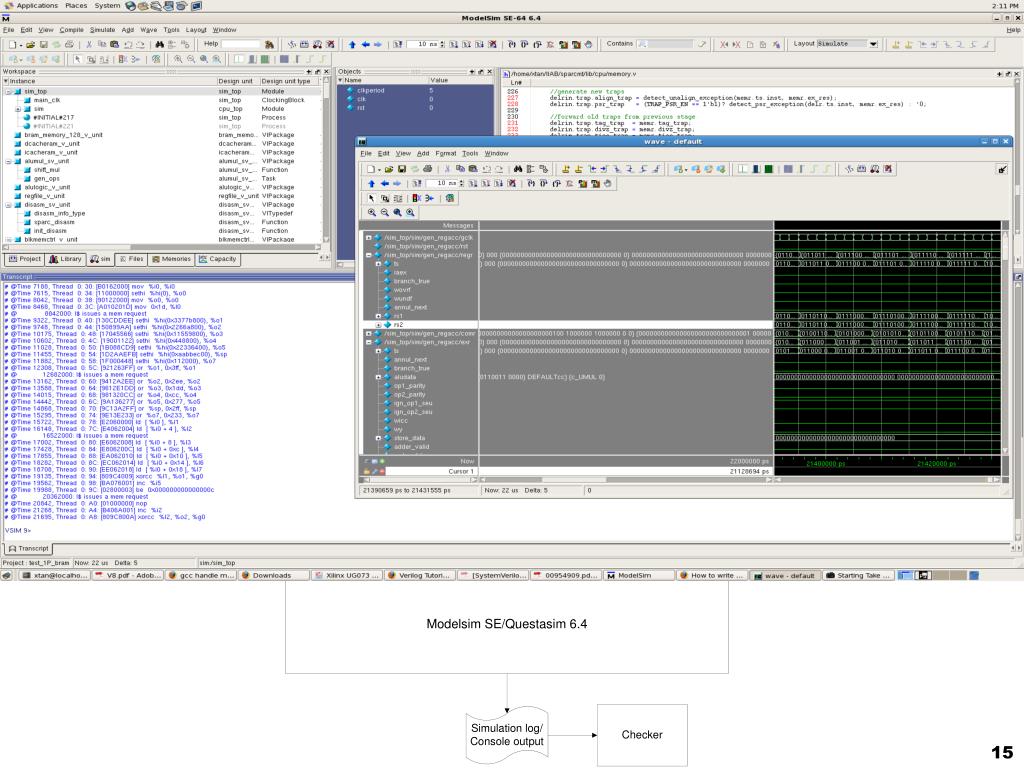
Task: Click the 'gcc handle m...' taskbar button
Action: [202, 576]
